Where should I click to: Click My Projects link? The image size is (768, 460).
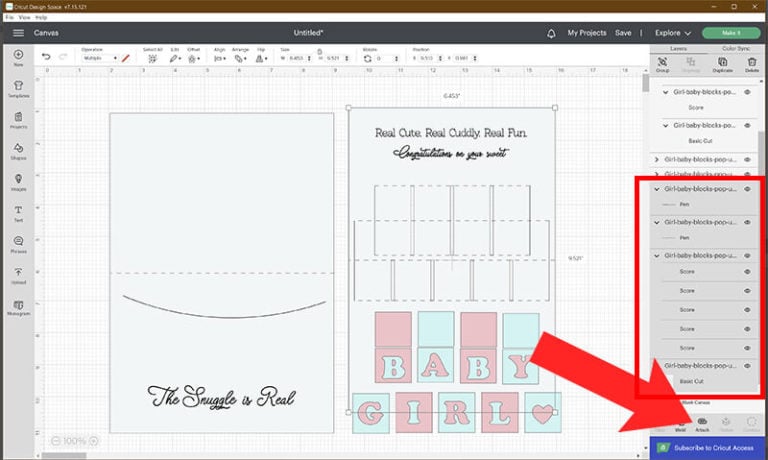tap(587, 33)
